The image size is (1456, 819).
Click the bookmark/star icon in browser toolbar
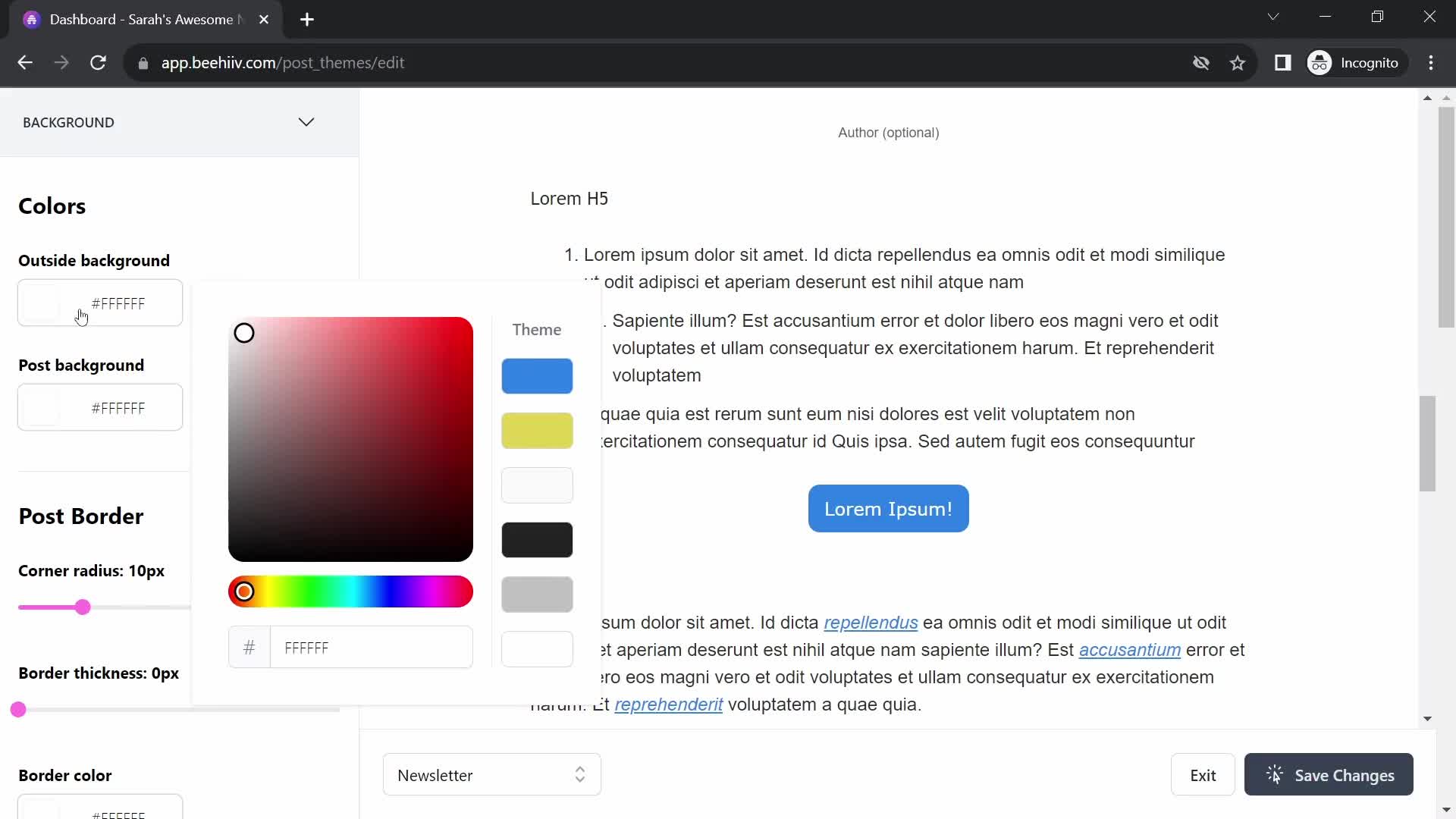(1238, 63)
